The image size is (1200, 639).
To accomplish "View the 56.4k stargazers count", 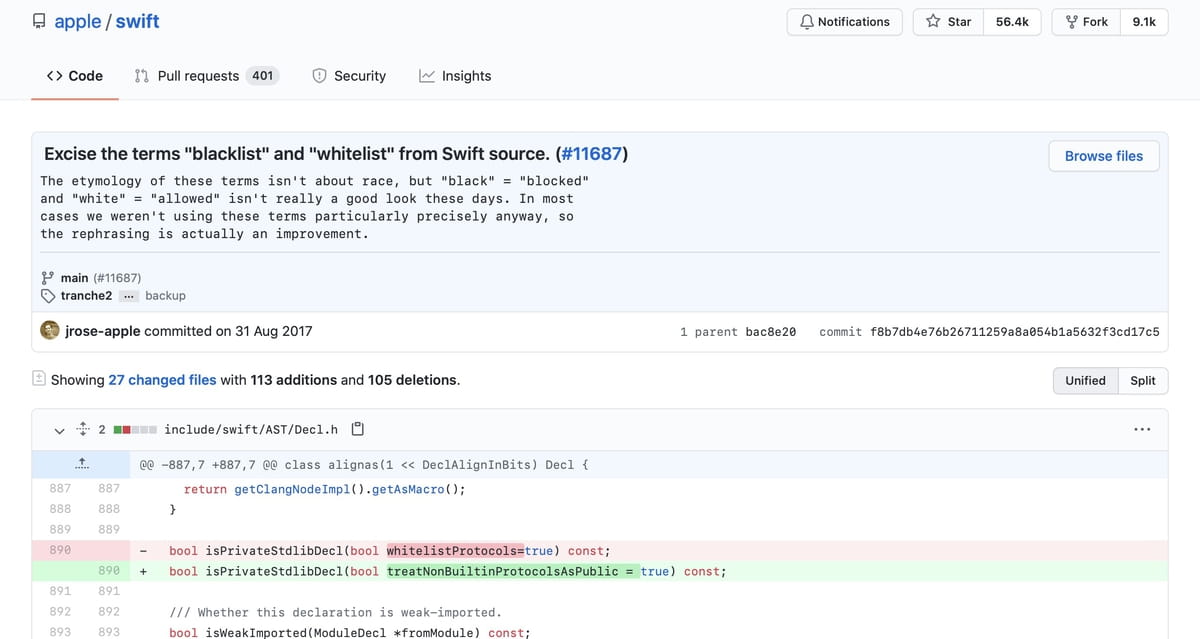I will coord(1014,22).
